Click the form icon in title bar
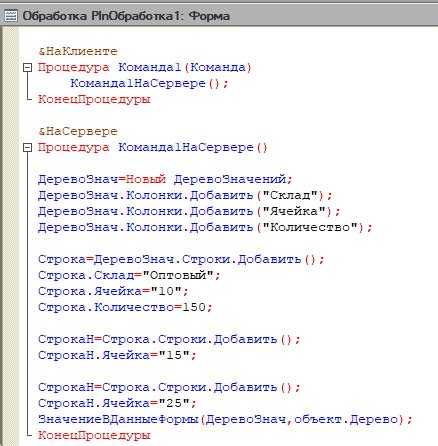The image size is (438, 446). click(10, 16)
